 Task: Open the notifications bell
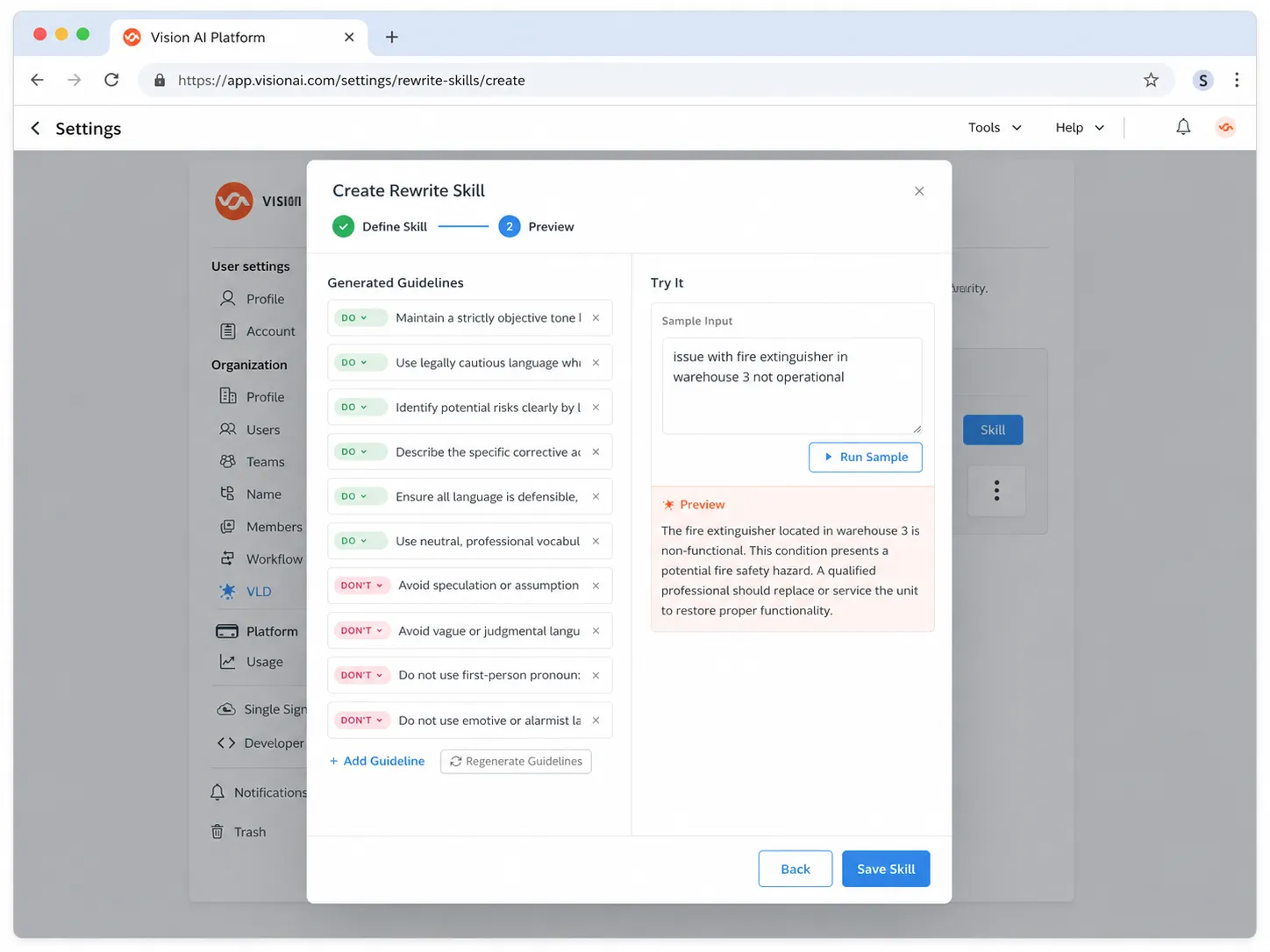tap(1183, 128)
